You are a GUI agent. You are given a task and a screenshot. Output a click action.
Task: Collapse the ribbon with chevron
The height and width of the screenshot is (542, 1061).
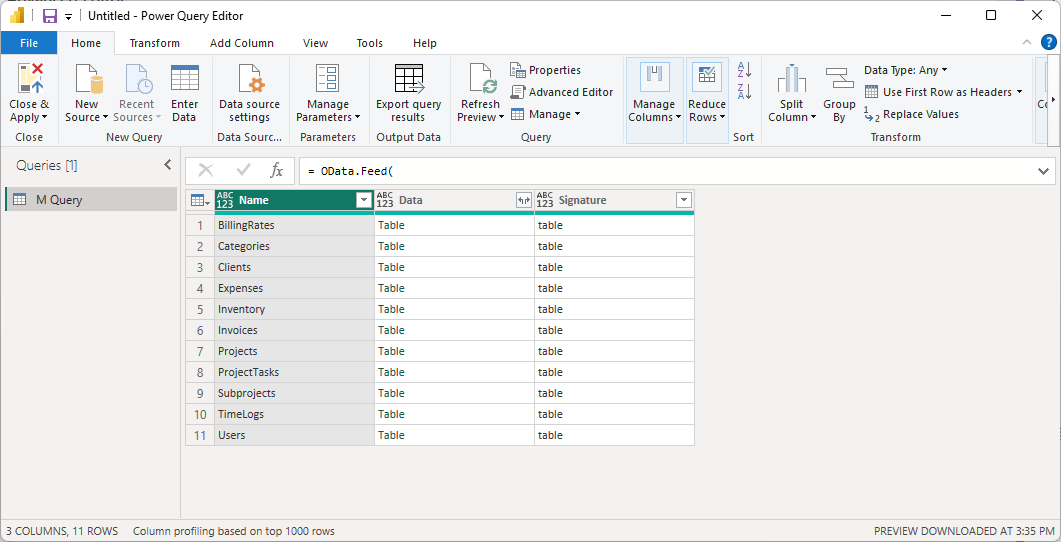coord(1027,42)
